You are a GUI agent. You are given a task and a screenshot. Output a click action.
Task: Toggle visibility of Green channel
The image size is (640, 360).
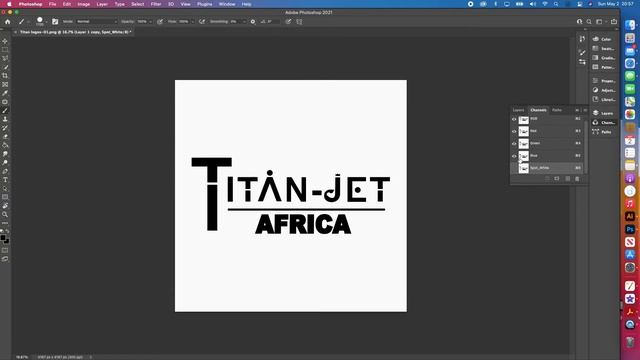(x=514, y=144)
